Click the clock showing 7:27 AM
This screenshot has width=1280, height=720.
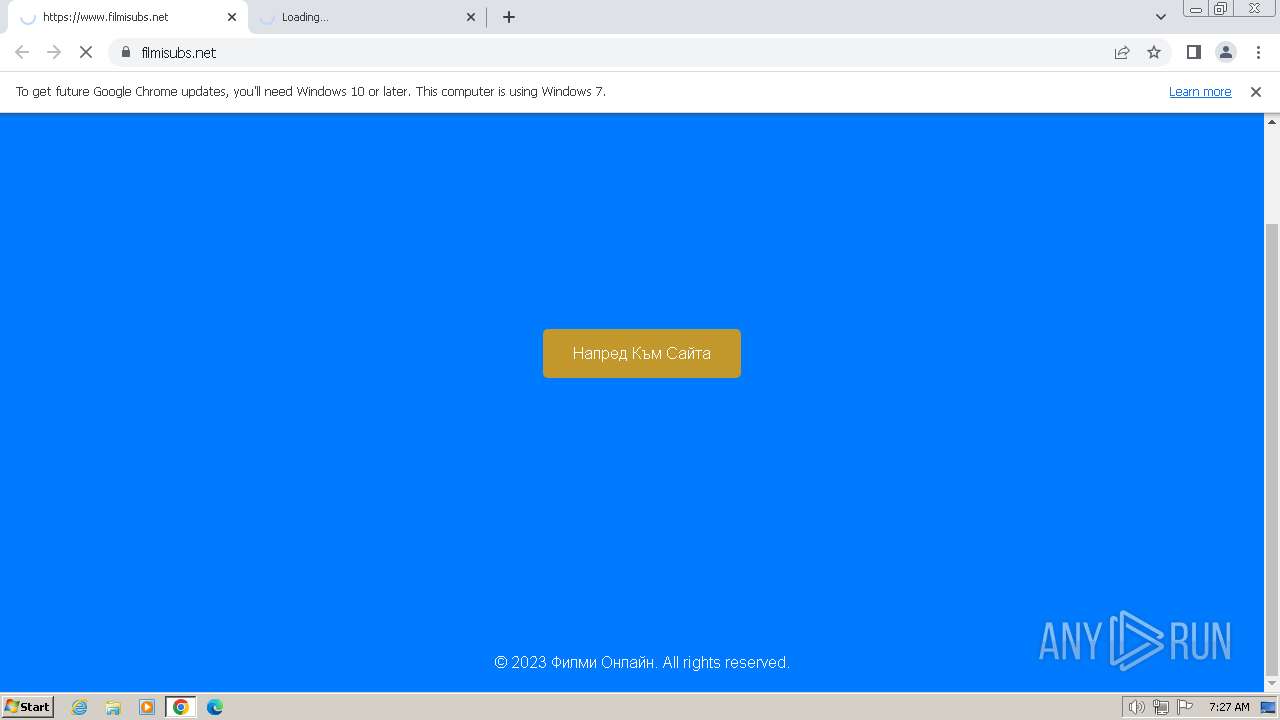tap(1229, 707)
